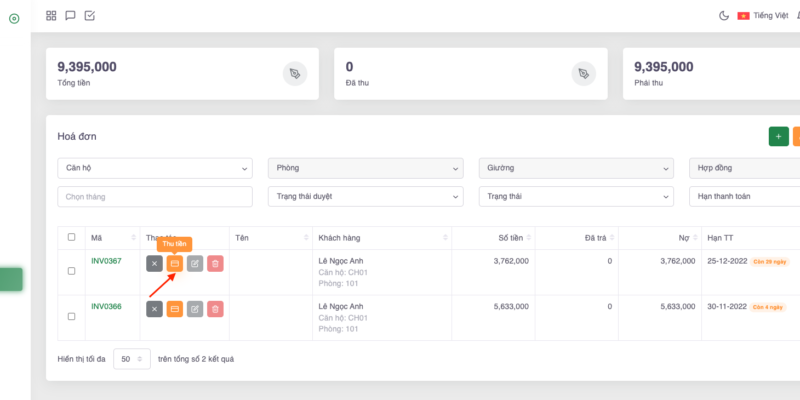Click the Chọn tháng month input field
800x400 pixels.
coord(155,196)
